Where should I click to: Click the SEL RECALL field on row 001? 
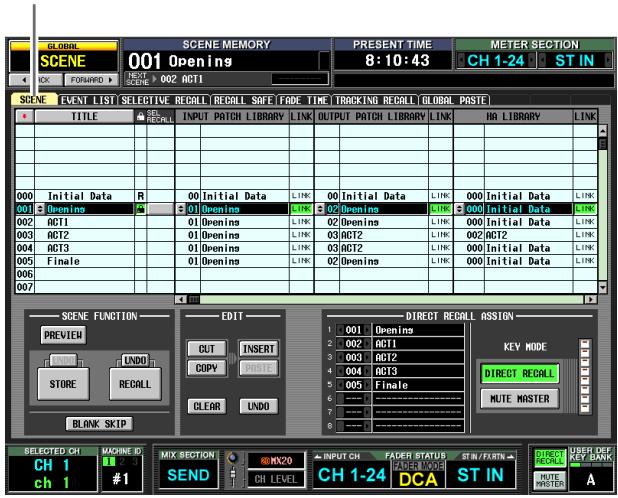[x=160, y=209]
